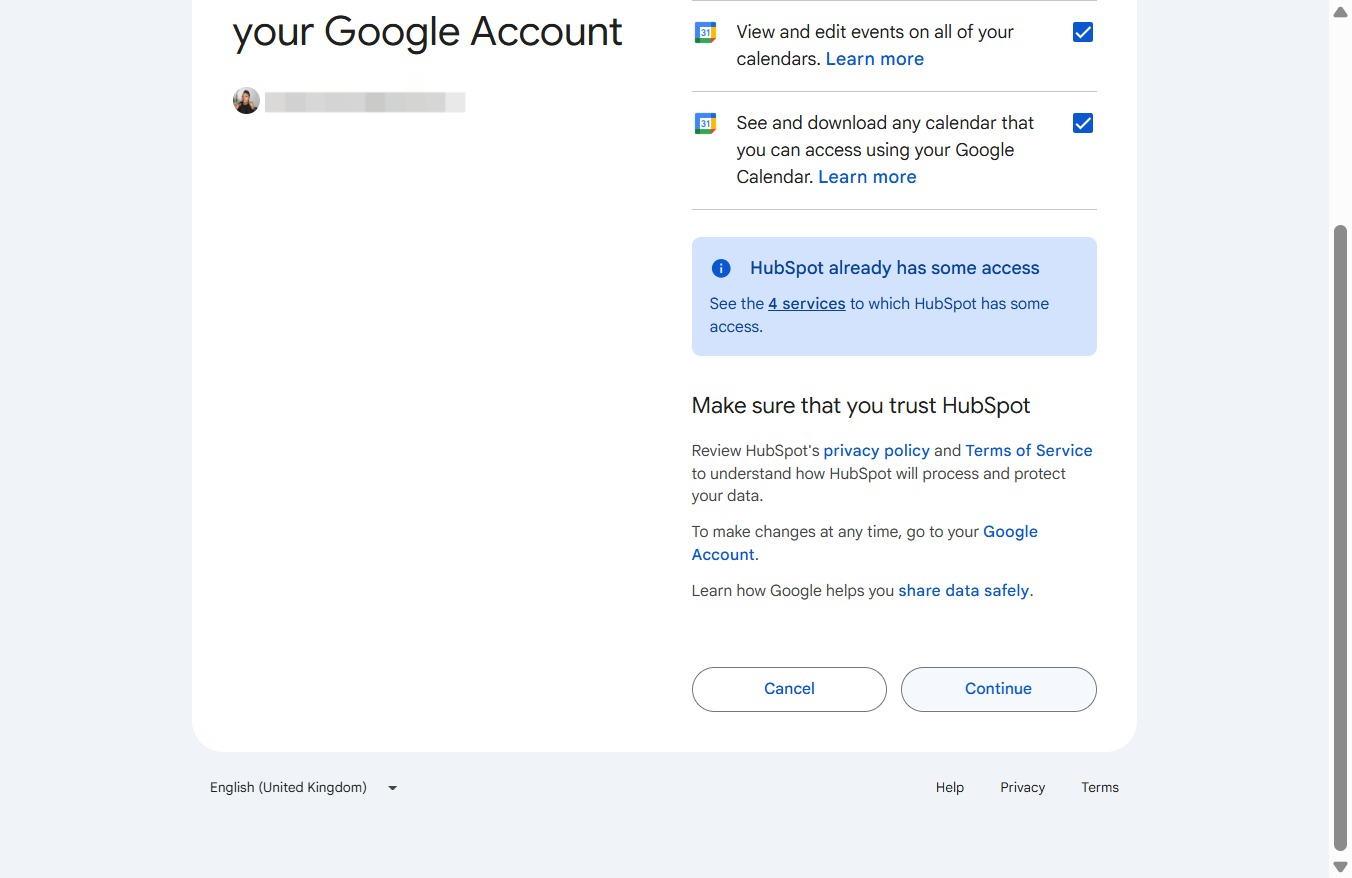
Task: Click the 'your Google Account' title text
Action: 427,32
